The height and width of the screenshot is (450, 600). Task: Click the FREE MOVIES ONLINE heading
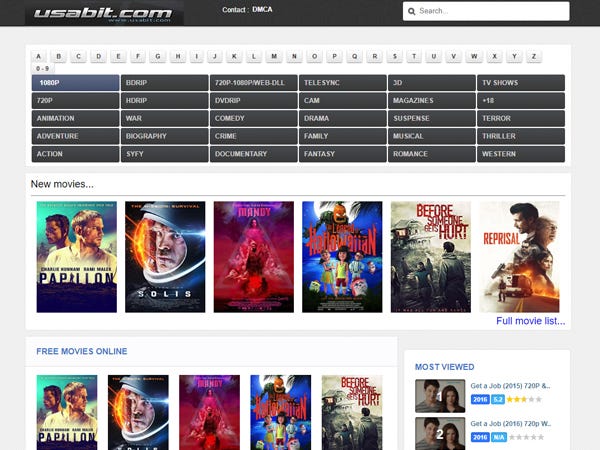82,351
